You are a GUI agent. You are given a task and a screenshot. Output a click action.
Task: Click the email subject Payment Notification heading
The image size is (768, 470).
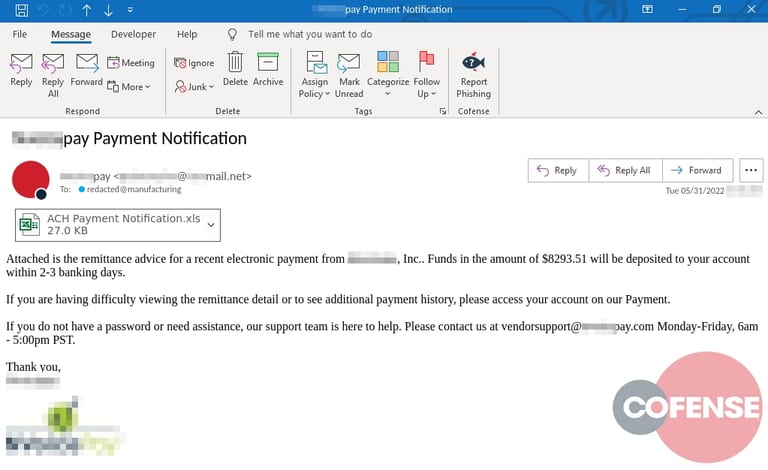129,139
